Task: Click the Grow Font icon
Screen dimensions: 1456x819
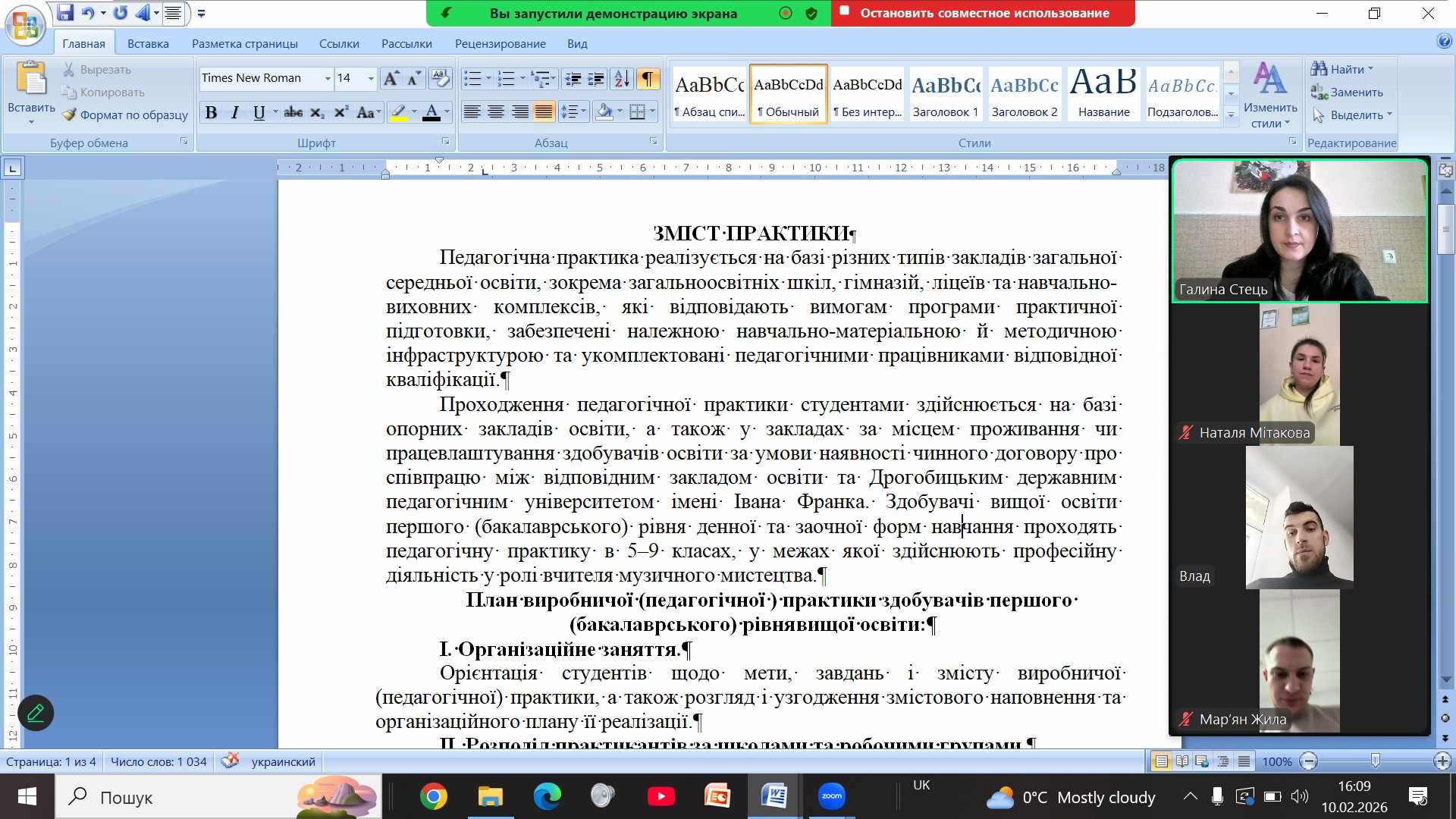Action: point(391,78)
